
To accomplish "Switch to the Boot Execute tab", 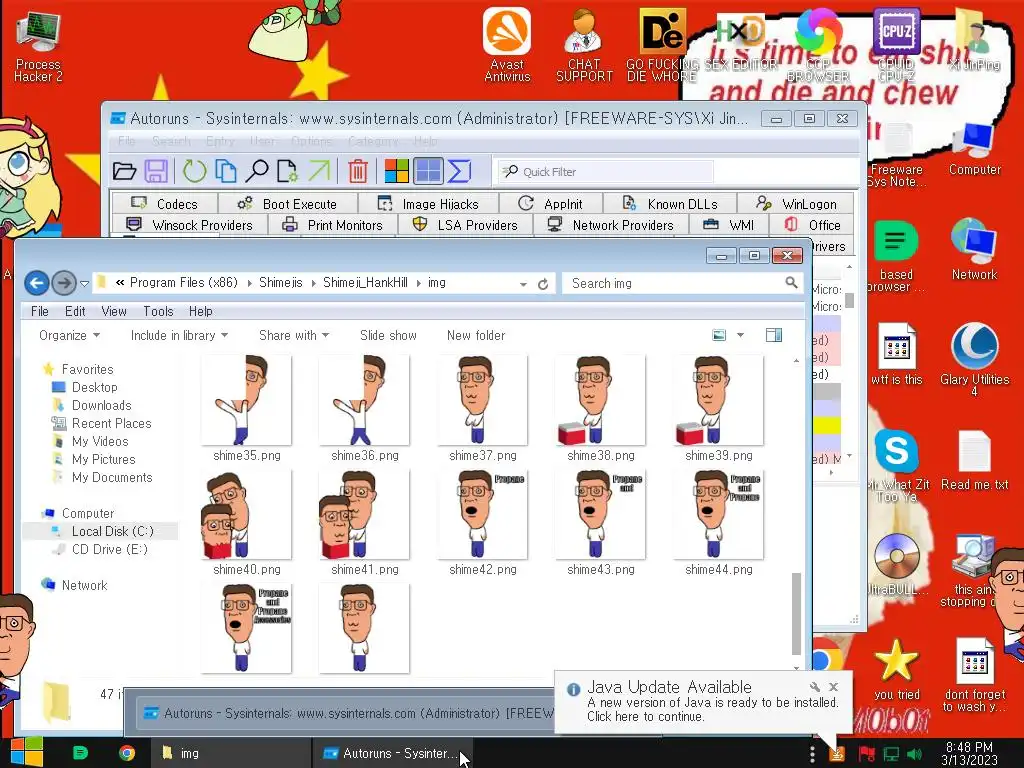I will (x=287, y=204).
